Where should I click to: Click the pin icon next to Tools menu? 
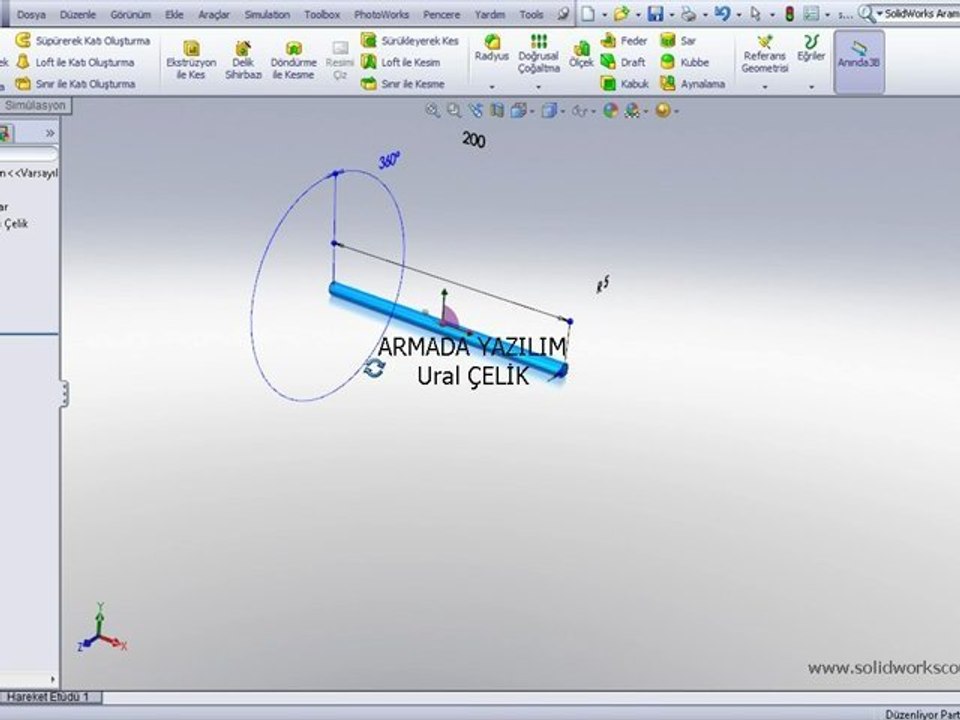(x=563, y=13)
